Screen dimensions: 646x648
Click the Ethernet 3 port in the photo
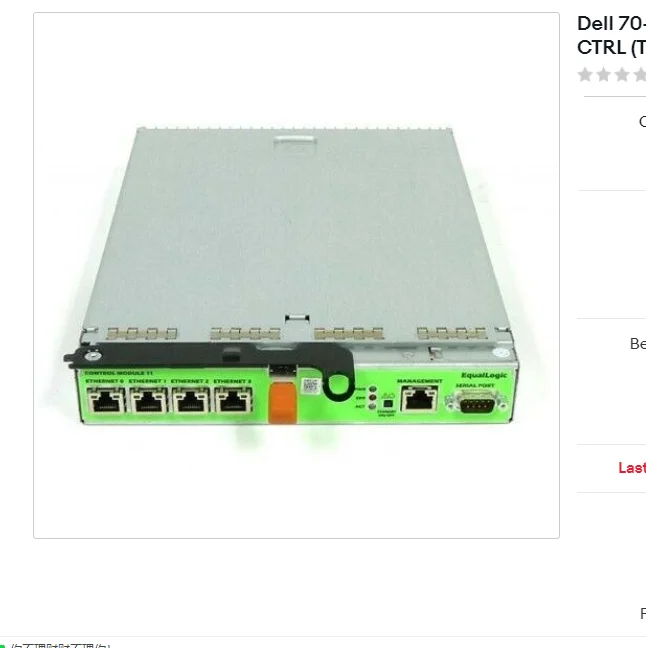tap(234, 400)
